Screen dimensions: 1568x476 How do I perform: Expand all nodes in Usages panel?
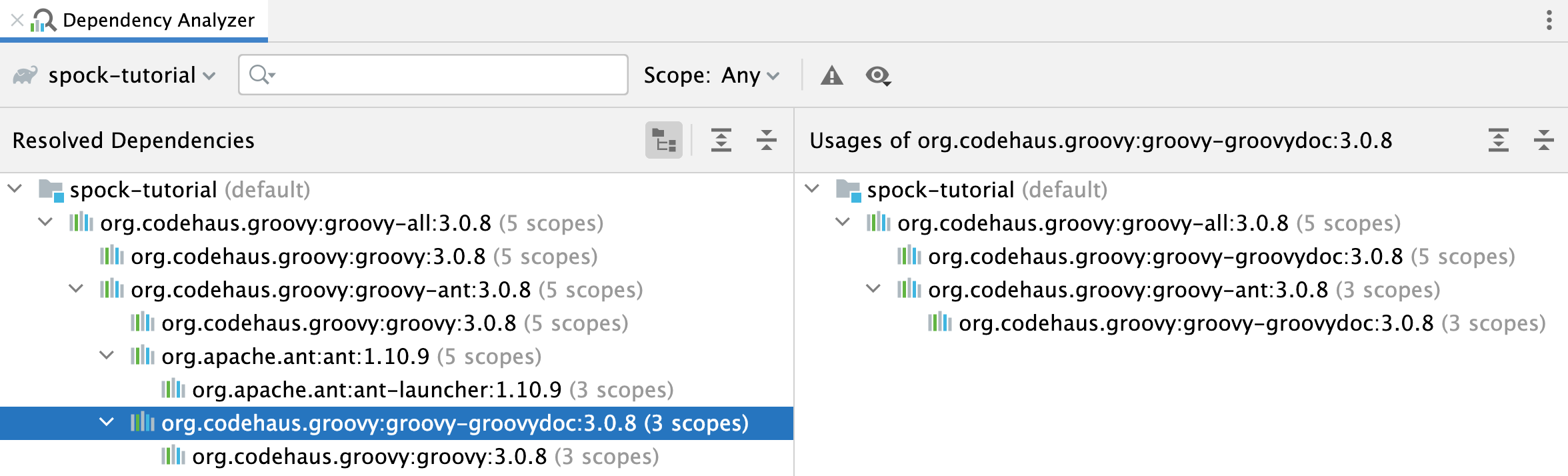tap(1498, 140)
